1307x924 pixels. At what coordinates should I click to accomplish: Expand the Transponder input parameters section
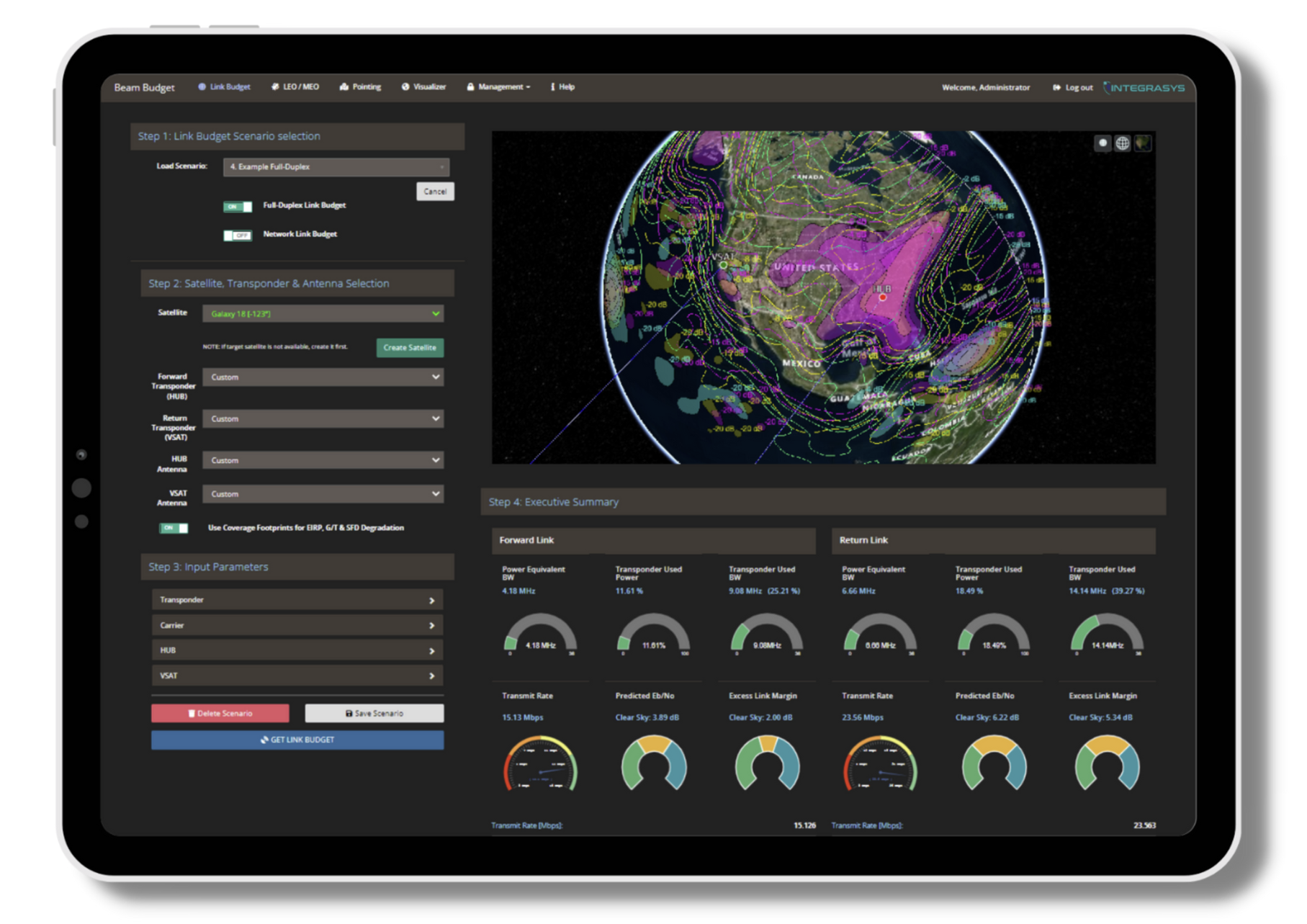[297, 599]
